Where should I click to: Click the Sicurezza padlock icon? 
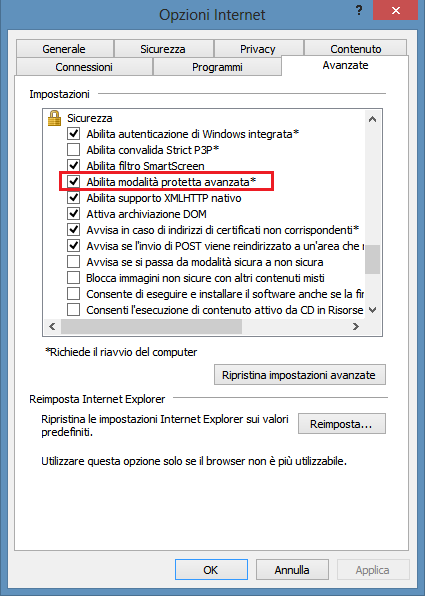(x=54, y=118)
